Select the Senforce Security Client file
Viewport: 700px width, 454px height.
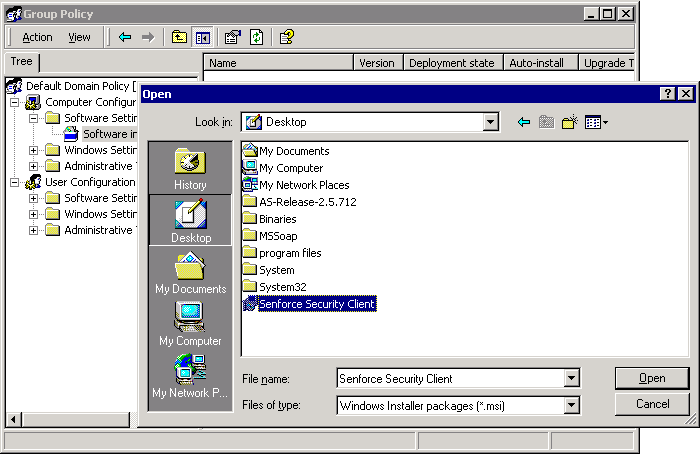coord(310,304)
